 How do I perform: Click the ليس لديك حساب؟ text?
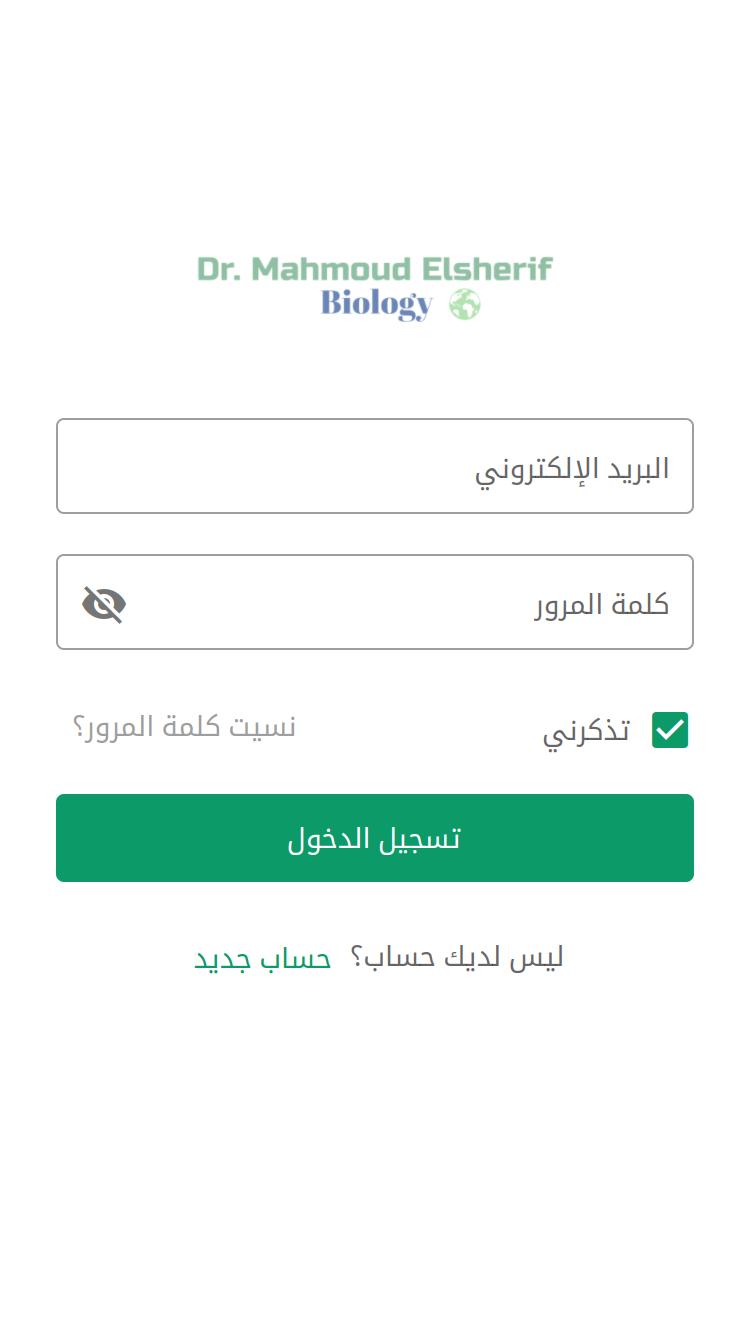coord(457,958)
